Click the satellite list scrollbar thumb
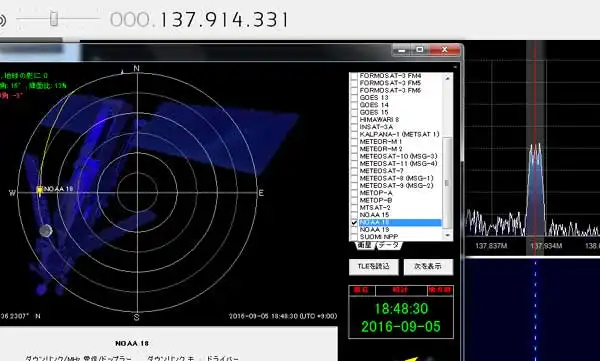This screenshot has width=600, height=361. tap(447, 183)
